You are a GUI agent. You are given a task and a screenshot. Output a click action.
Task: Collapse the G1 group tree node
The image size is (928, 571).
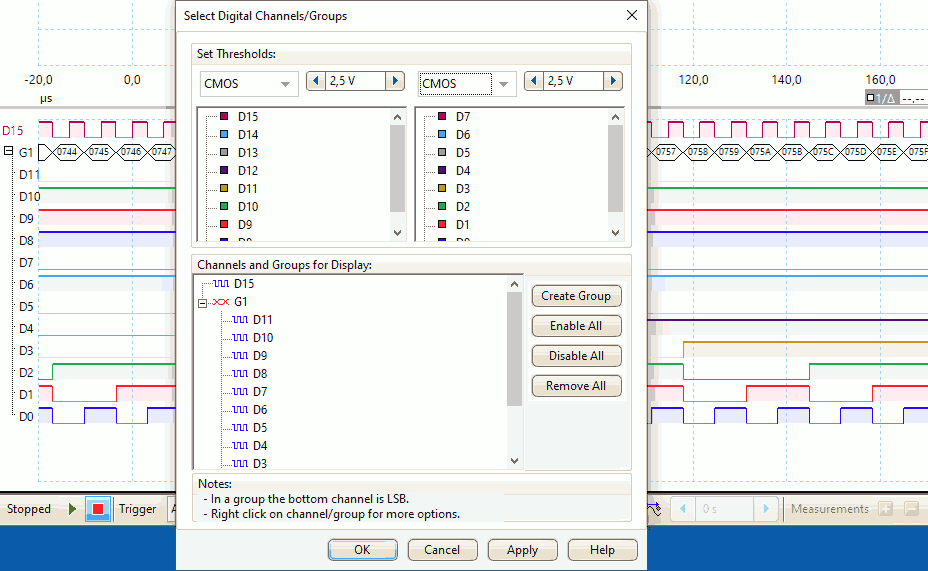(202, 302)
